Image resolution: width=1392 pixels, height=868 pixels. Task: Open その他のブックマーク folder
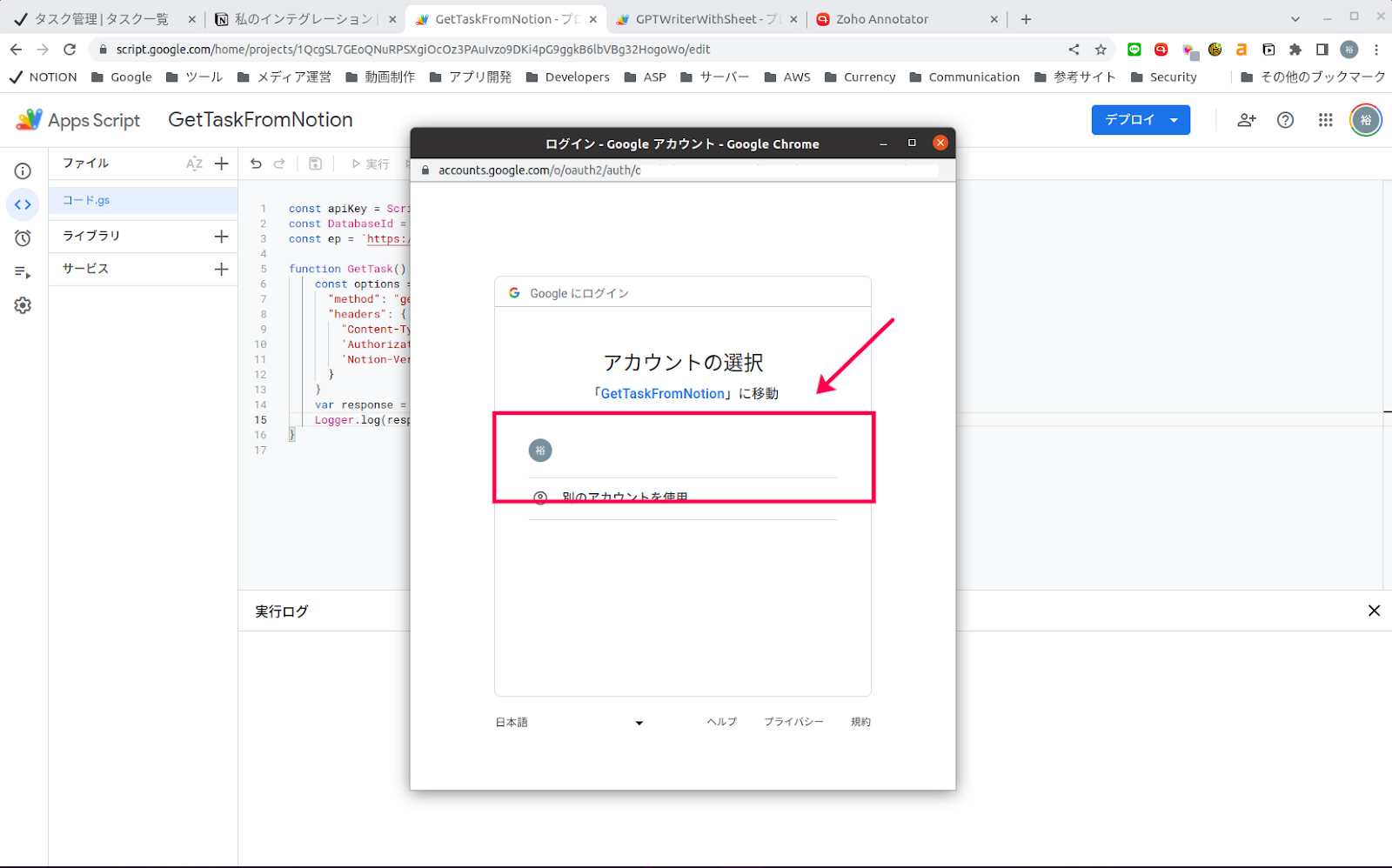pyautogui.click(x=1313, y=77)
